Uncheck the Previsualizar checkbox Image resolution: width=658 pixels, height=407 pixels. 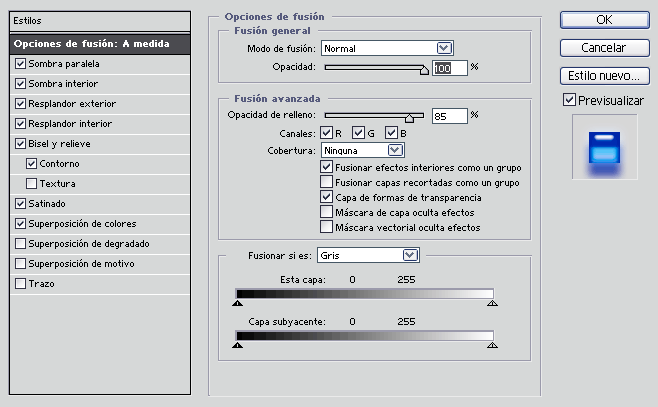tap(569, 100)
